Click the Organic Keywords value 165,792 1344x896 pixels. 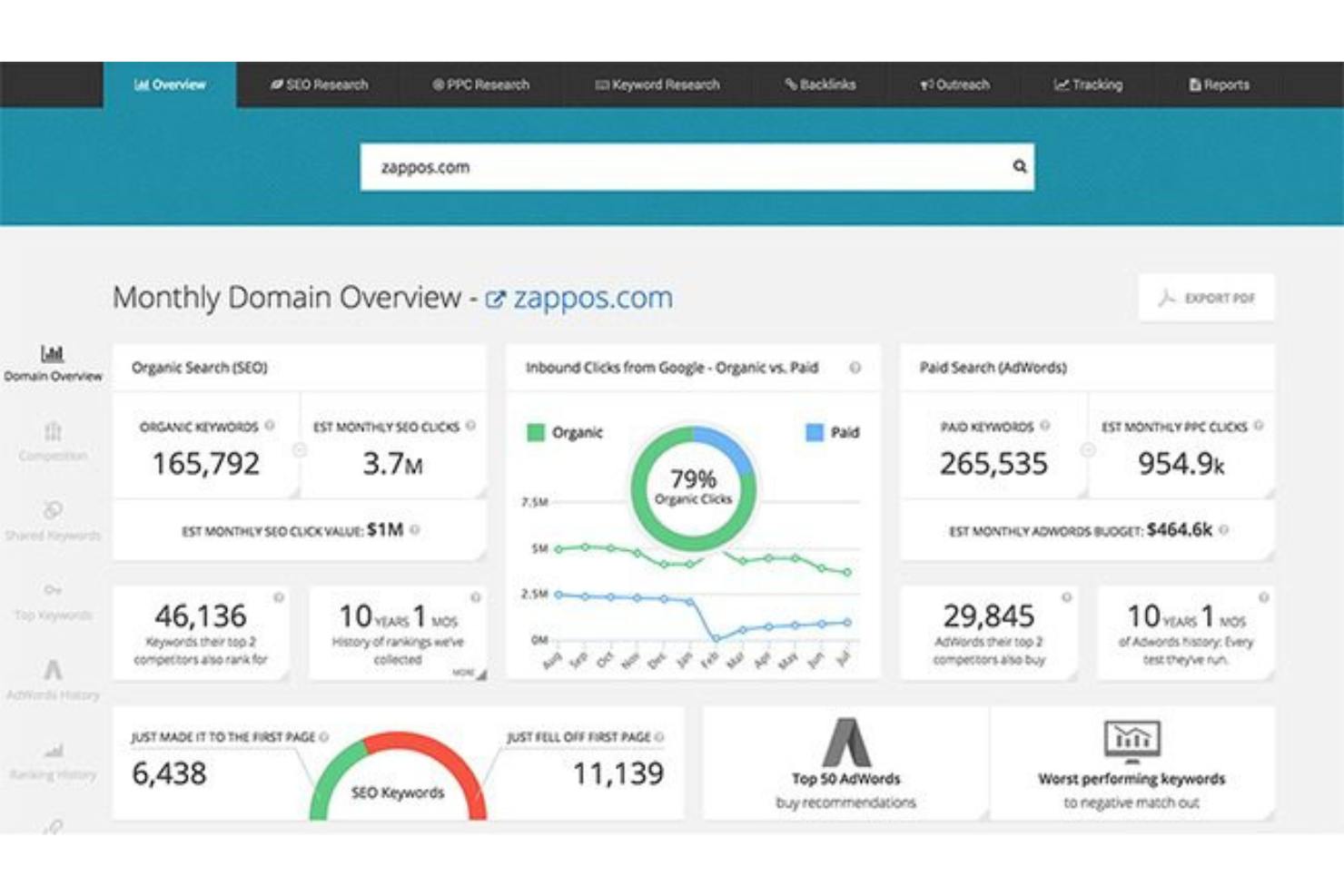[x=206, y=464]
